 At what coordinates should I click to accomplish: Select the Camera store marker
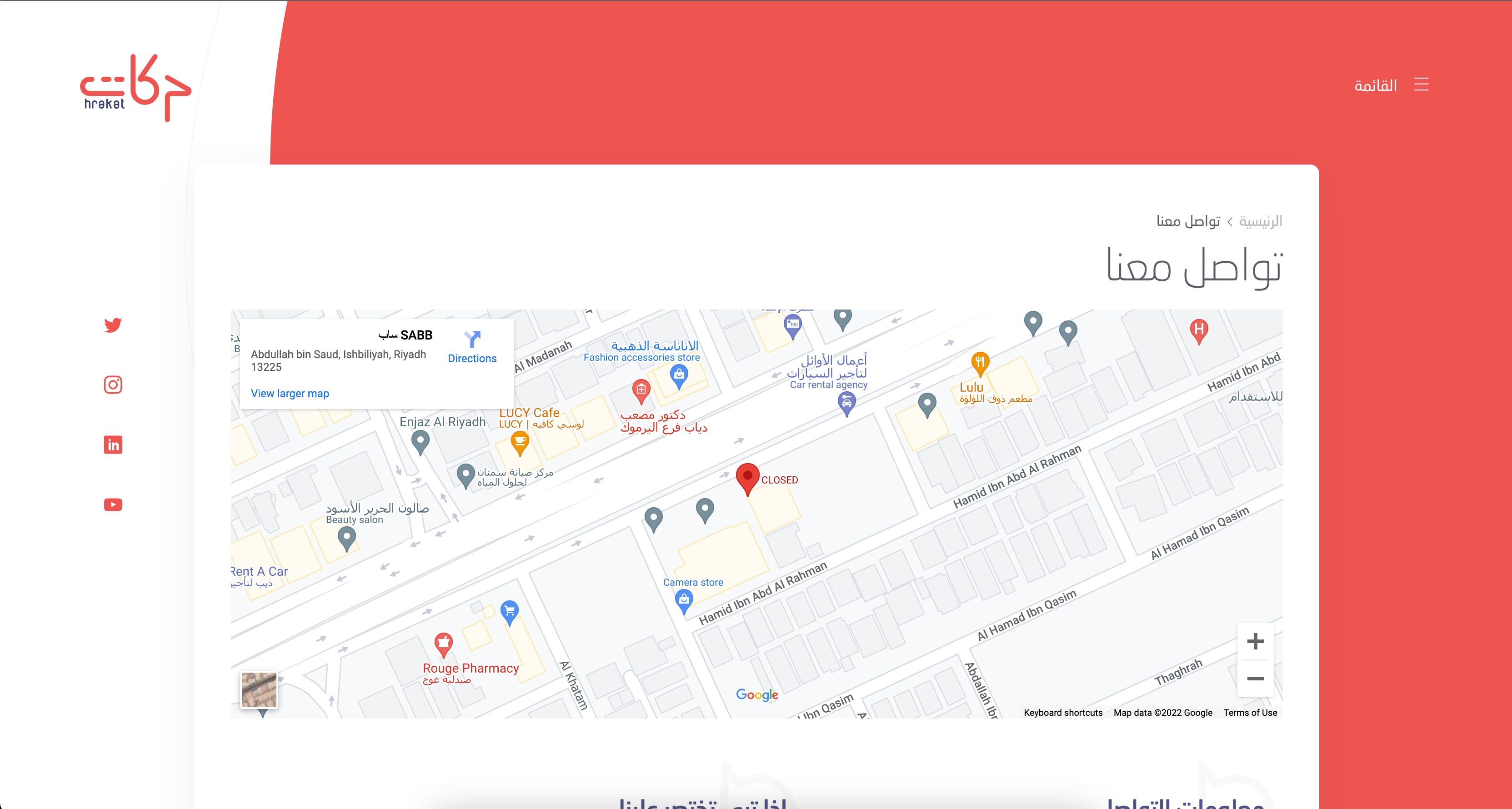pyautogui.click(x=684, y=601)
